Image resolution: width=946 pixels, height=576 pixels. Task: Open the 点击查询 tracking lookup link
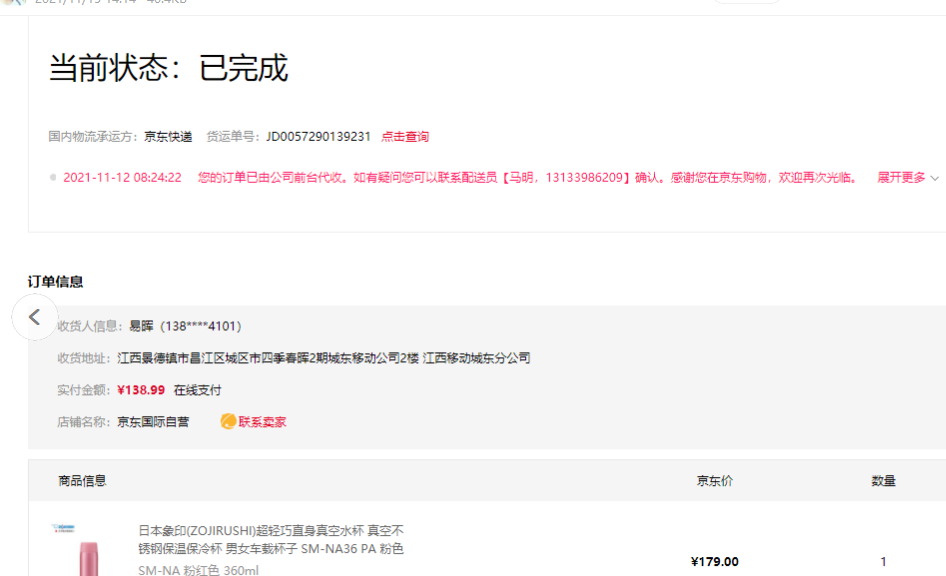(x=405, y=137)
